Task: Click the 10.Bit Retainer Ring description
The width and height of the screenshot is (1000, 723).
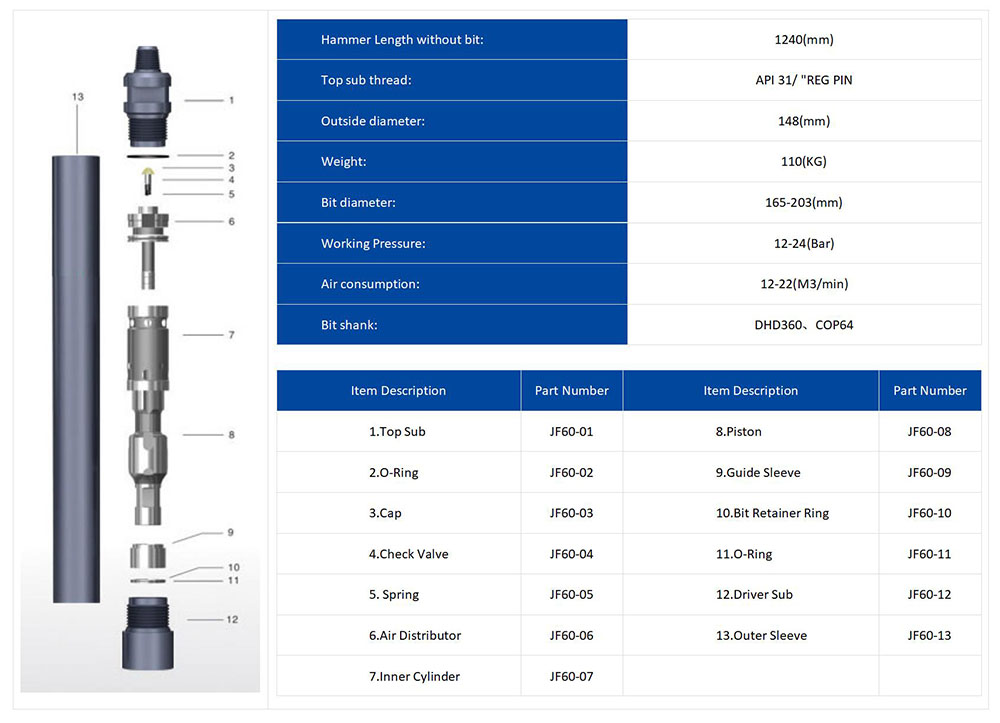Action: click(x=771, y=513)
